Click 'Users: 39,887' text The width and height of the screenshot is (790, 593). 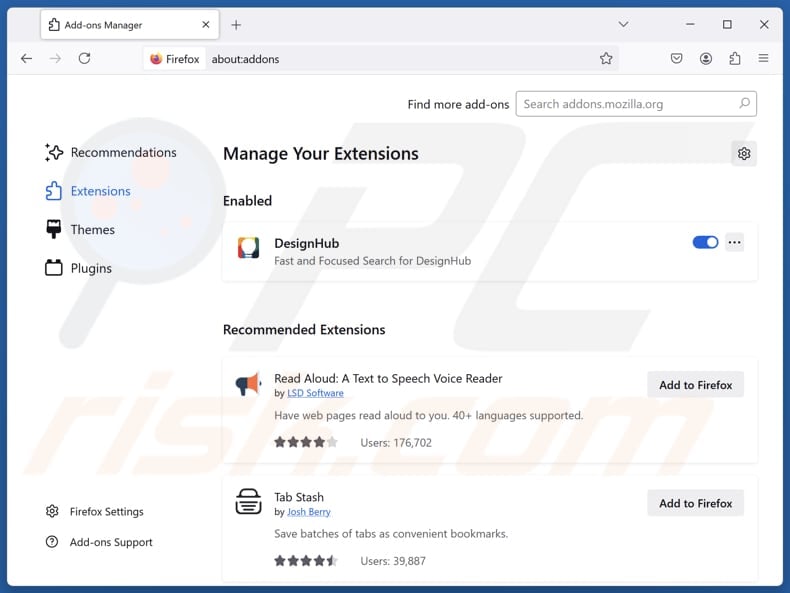393,561
